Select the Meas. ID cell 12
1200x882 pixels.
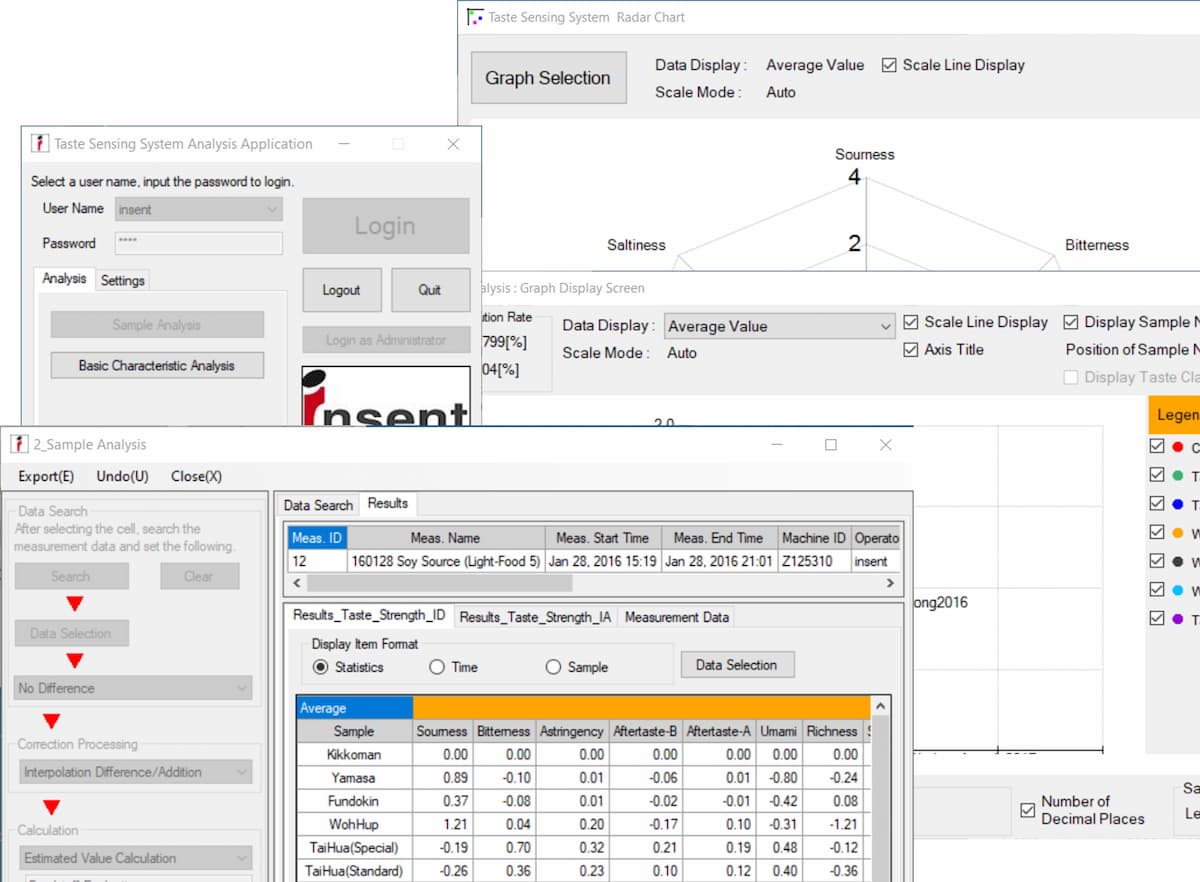(x=317, y=561)
